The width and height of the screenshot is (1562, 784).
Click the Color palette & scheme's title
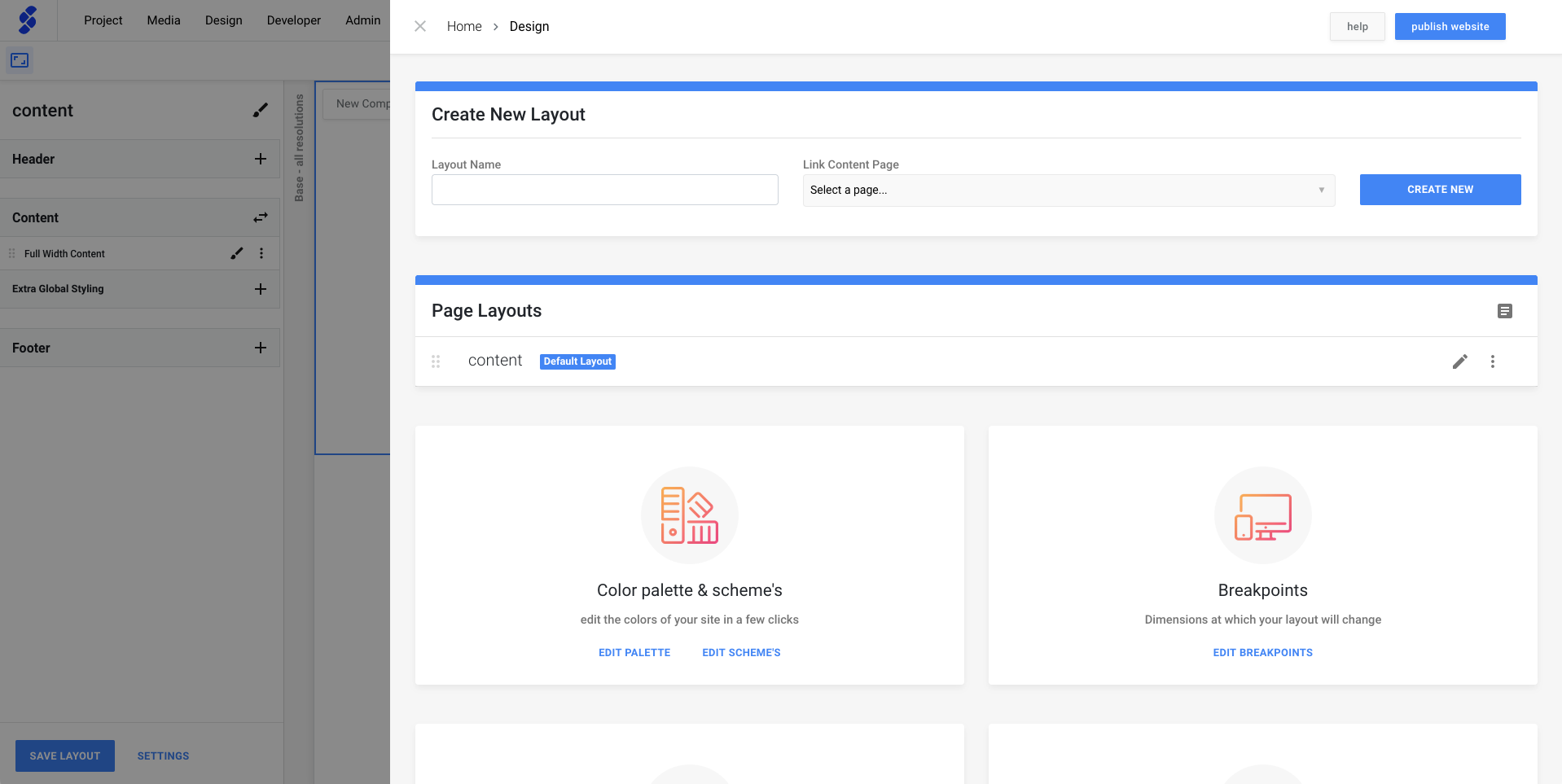click(690, 590)
